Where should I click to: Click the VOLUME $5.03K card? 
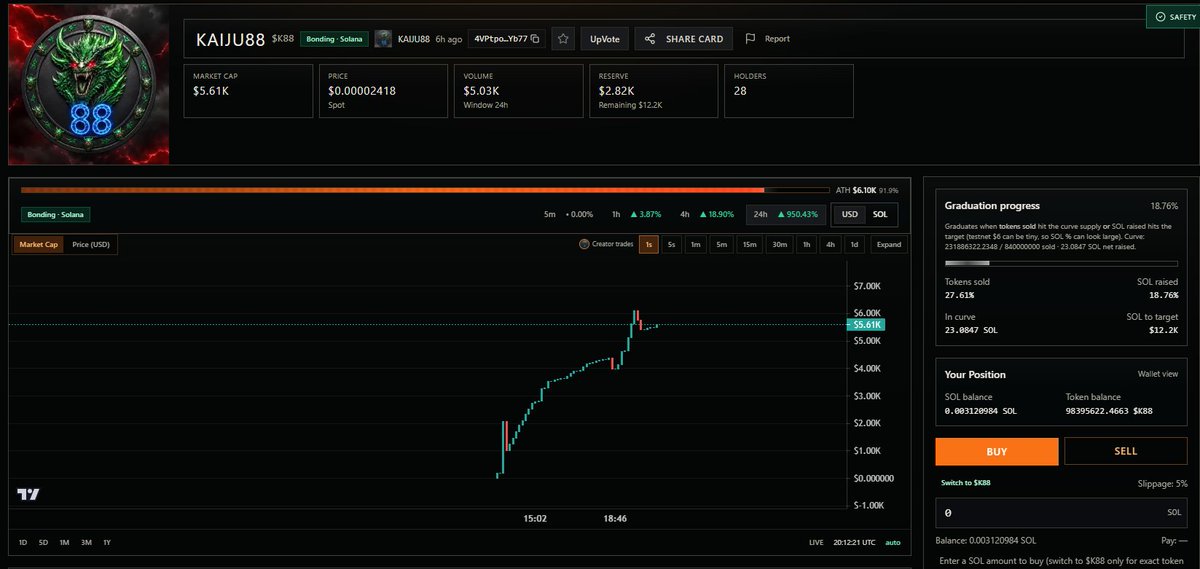pos(518,91)
